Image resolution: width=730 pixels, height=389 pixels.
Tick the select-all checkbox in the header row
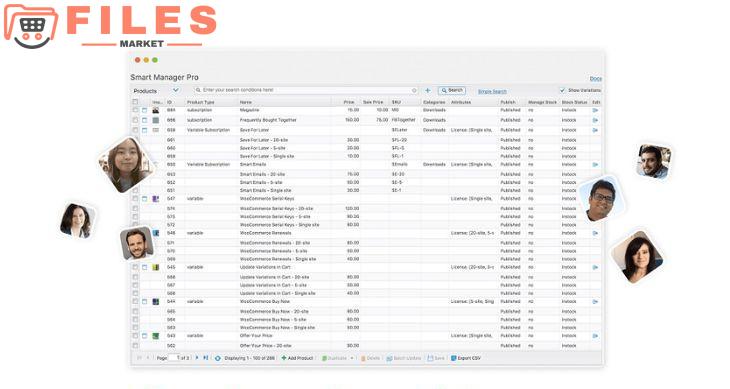coord(135,102)
